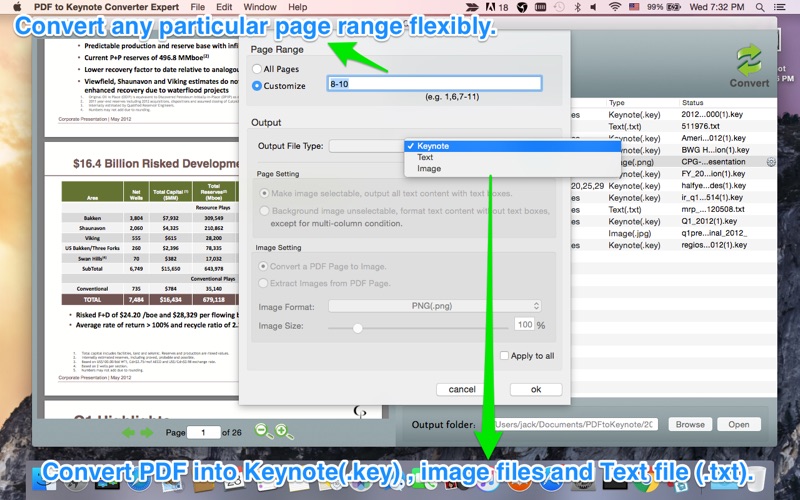Select the q1pre...inal_2012_ row
The height and width of the screenshot is (500, 800).
(x=673, y=233)
